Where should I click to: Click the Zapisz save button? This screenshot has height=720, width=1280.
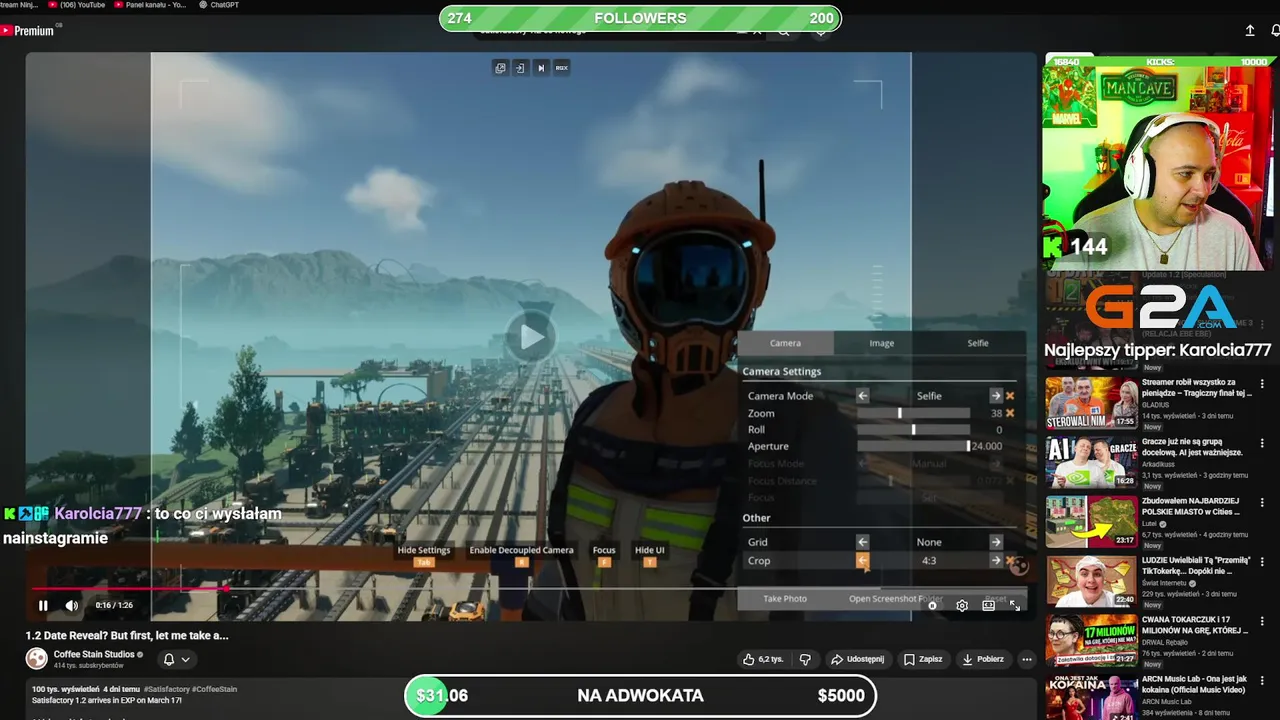923,659
